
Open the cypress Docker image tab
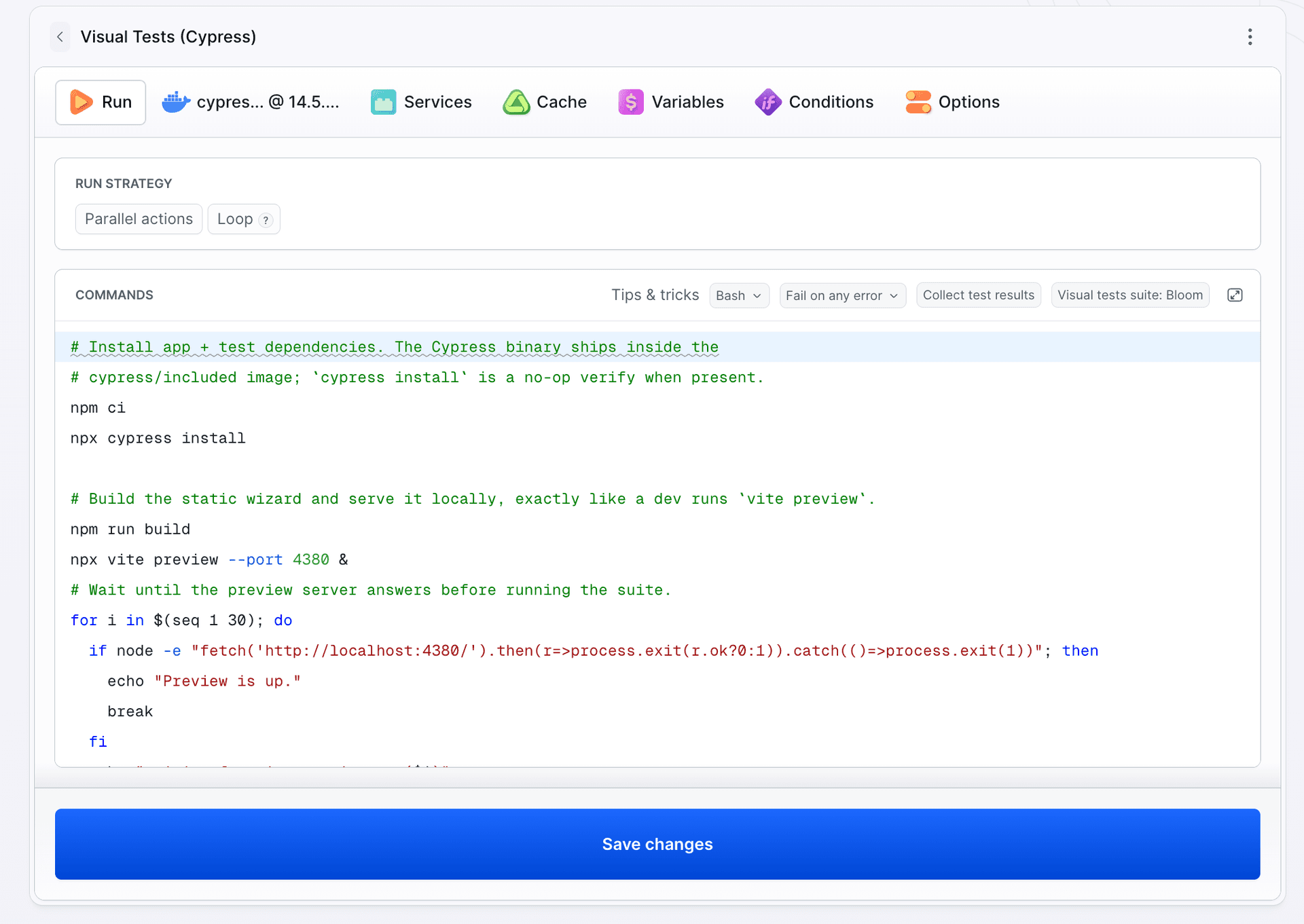[x=250, y=102]
